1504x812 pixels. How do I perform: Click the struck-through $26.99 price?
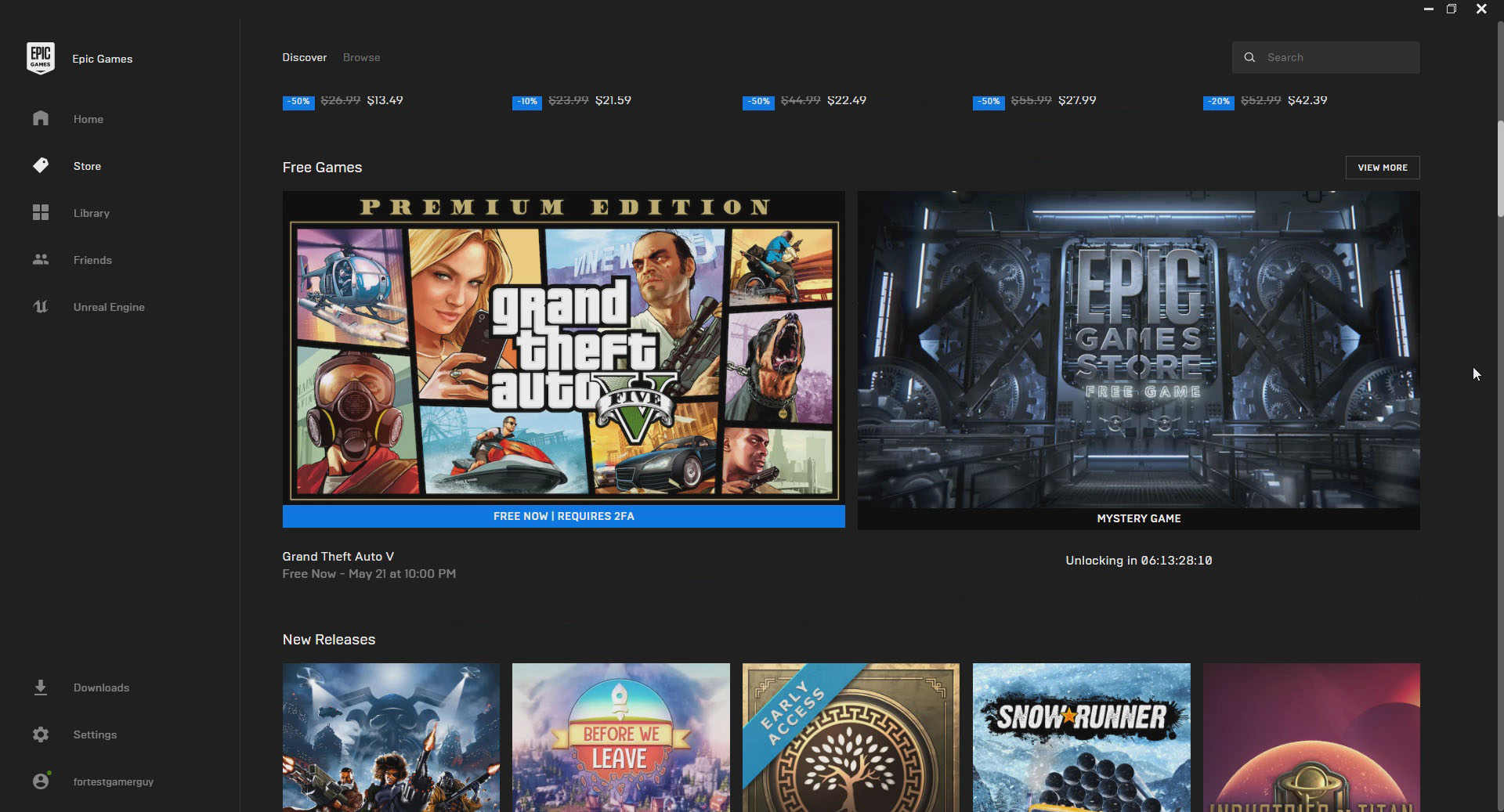point(341,100)
